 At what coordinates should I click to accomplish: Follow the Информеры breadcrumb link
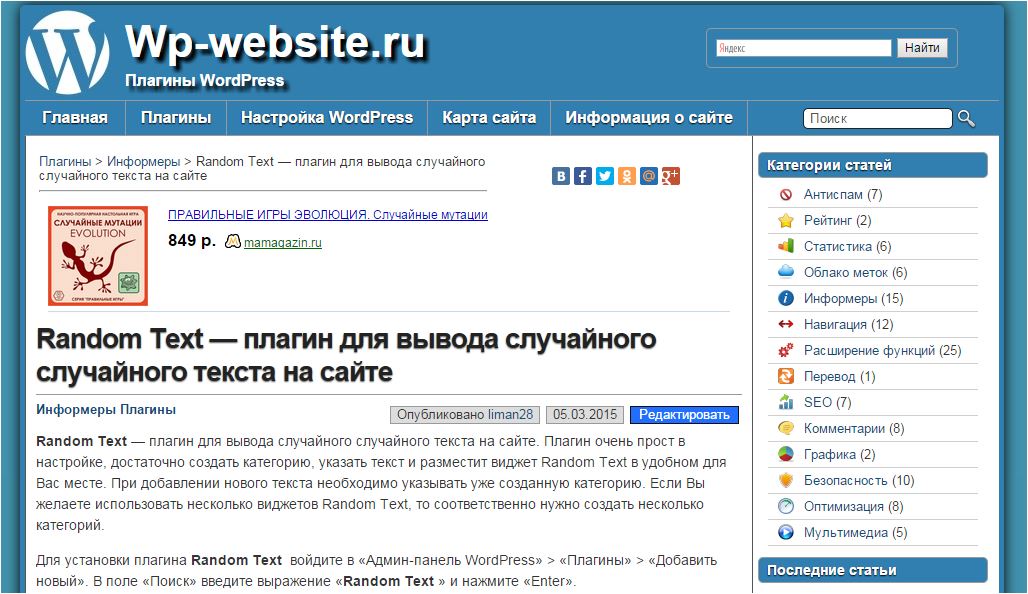(x=143, y=161)
